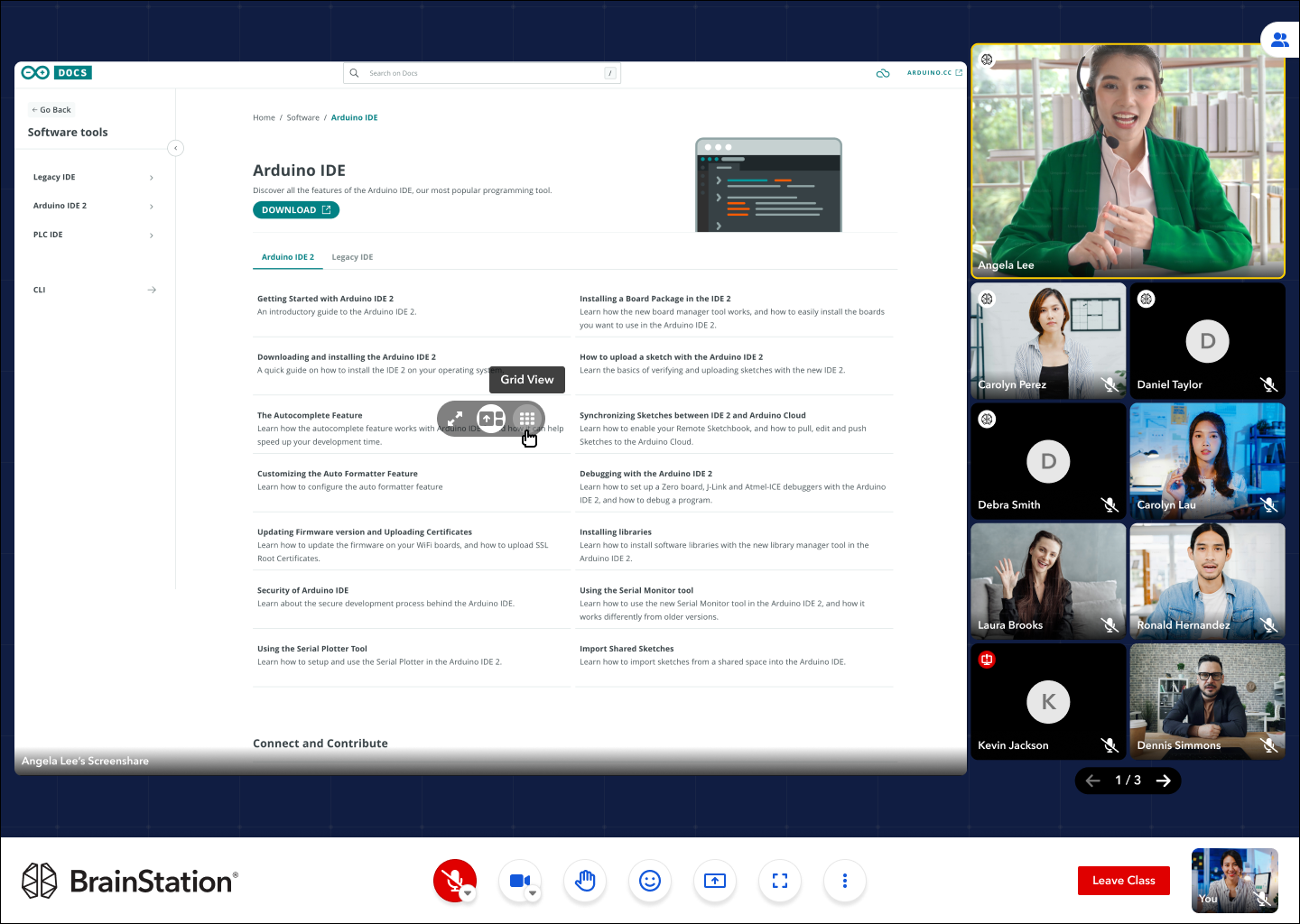Go to previous participants page arrow
The height and width of the screenshot is (924, 1300).
pos(1093,781)
